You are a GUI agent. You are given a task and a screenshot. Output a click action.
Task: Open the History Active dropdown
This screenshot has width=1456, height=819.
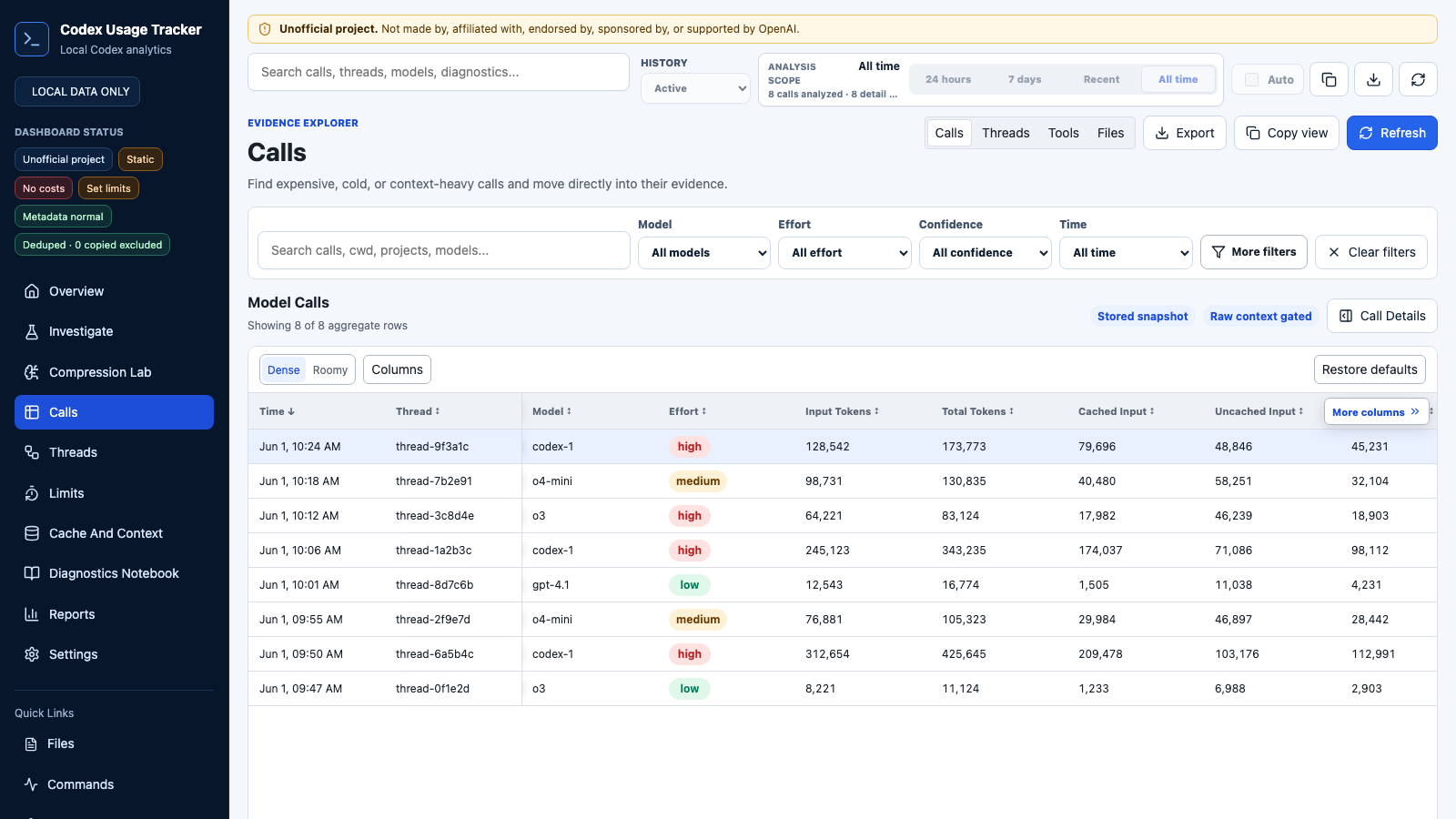coord(696,88)
